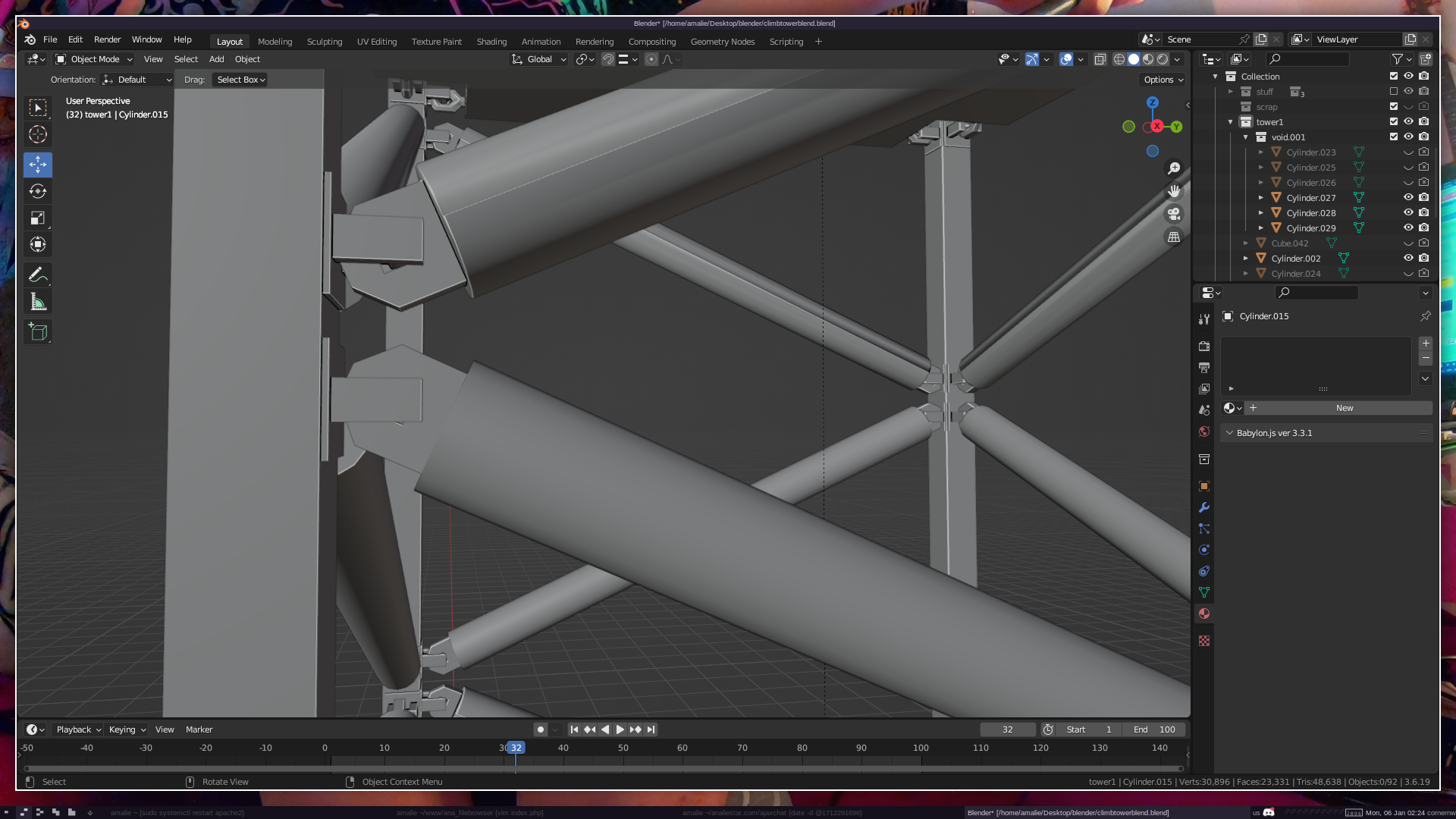This screenshot has width=1456, height=819.
Task: Activate the Annotate tool
Action: (x=38, y=275)
